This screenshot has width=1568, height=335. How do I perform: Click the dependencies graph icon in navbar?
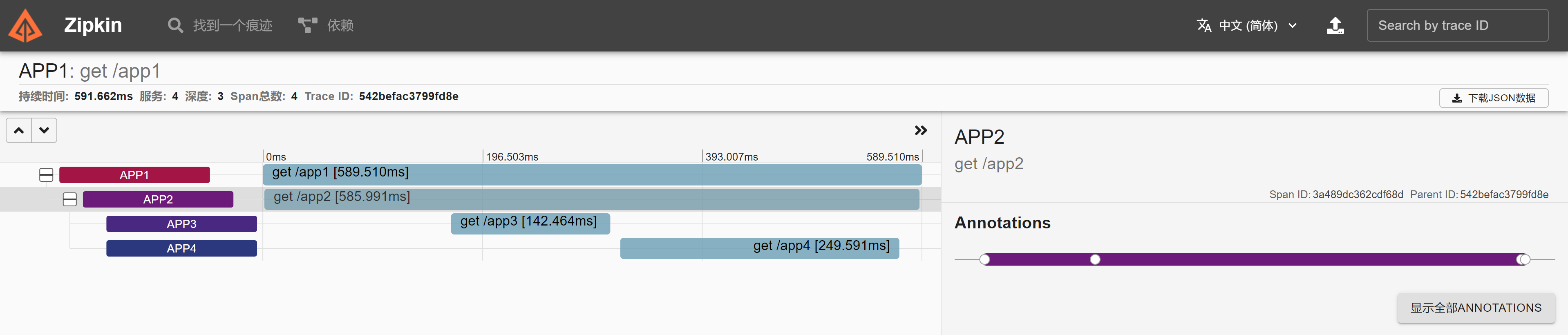point(307,26)
